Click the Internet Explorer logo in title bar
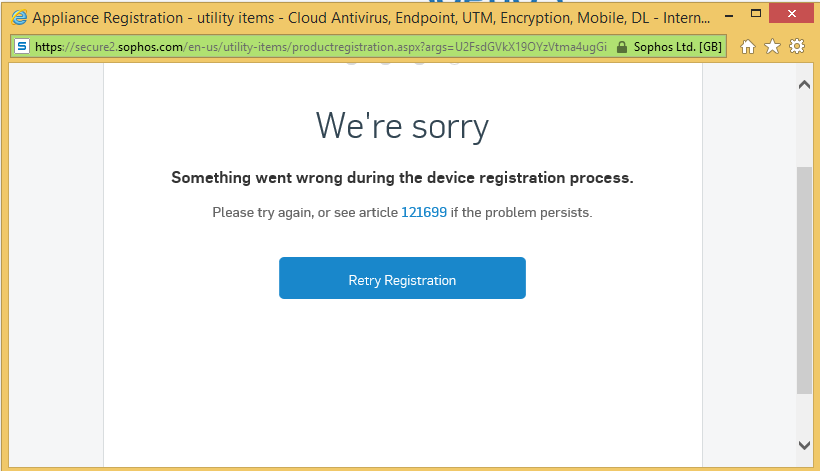Image resolution: width=820 pixels, height=471 pixels. click(x=19, y=18)
